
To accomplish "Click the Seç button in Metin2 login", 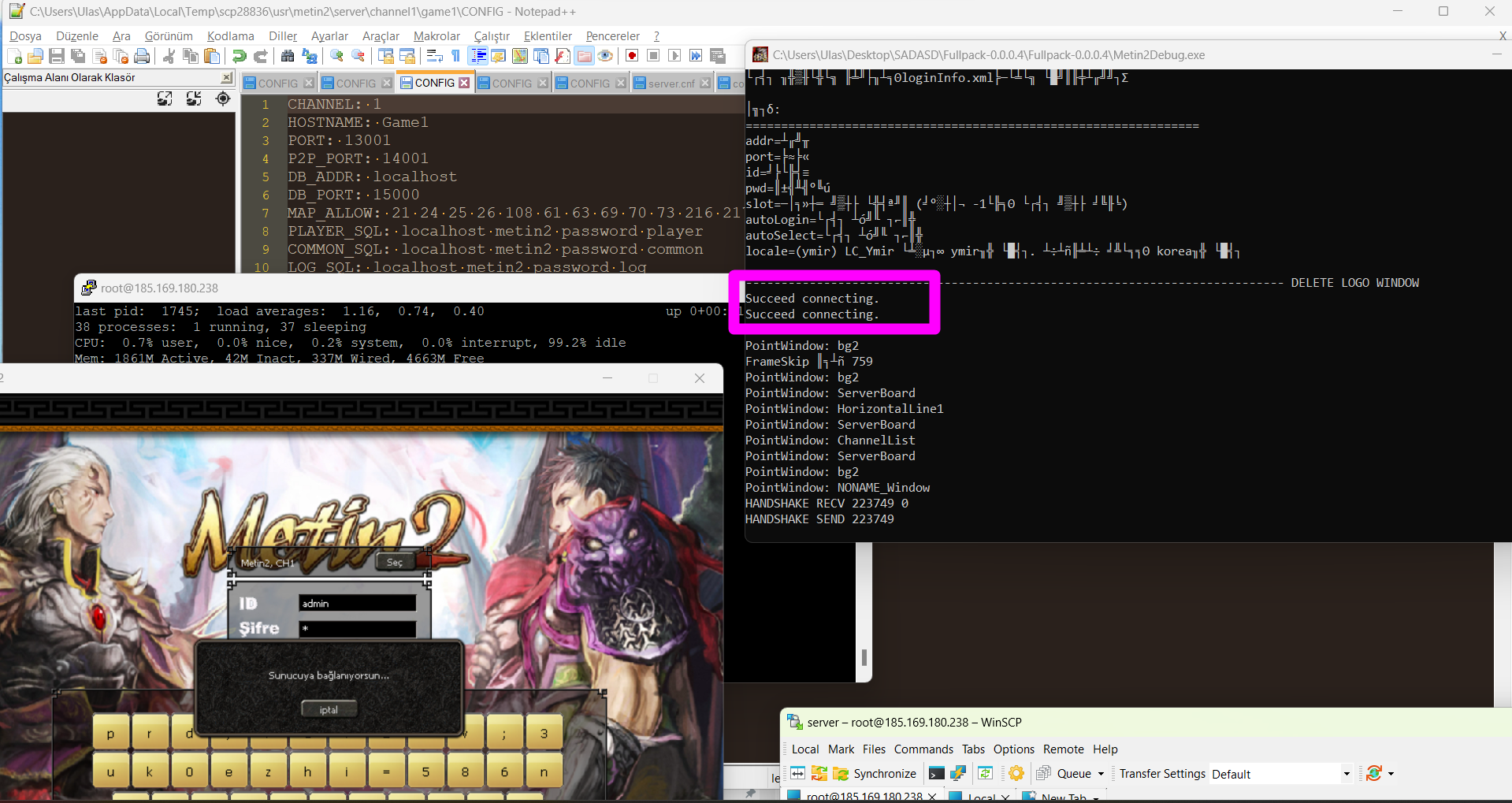I will click(395, 562).
